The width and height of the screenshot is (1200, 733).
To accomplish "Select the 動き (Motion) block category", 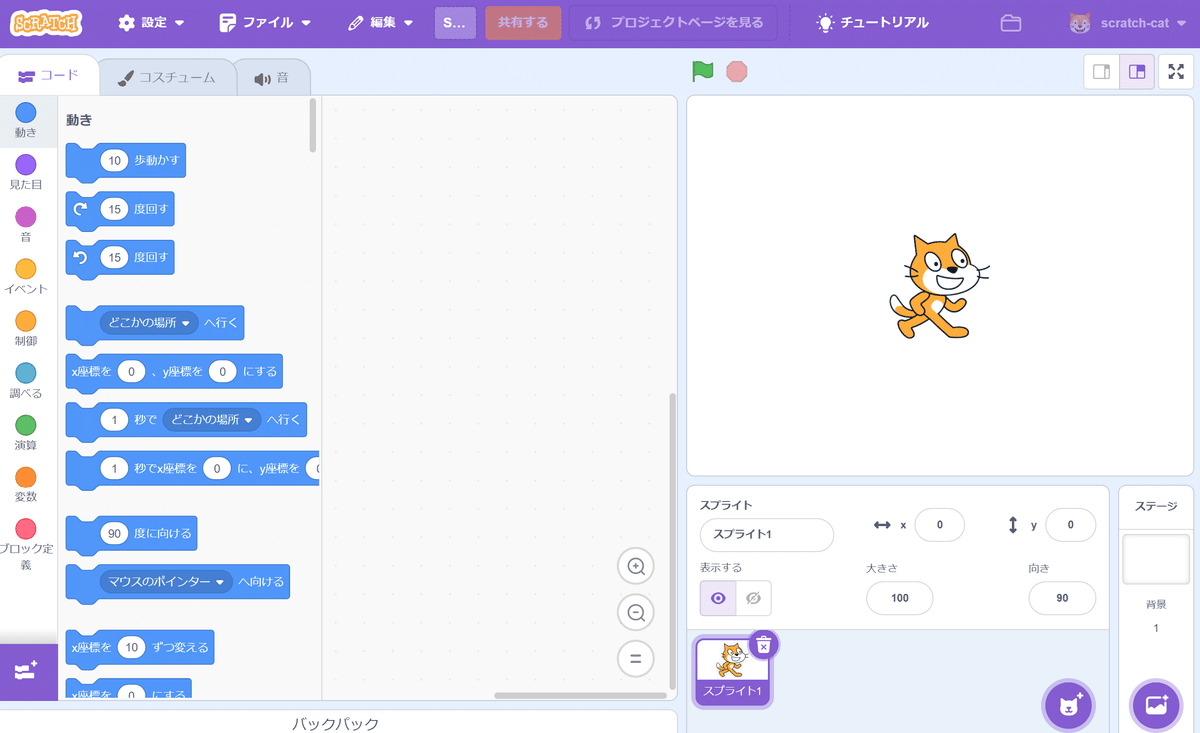I will tap(26, 119).
